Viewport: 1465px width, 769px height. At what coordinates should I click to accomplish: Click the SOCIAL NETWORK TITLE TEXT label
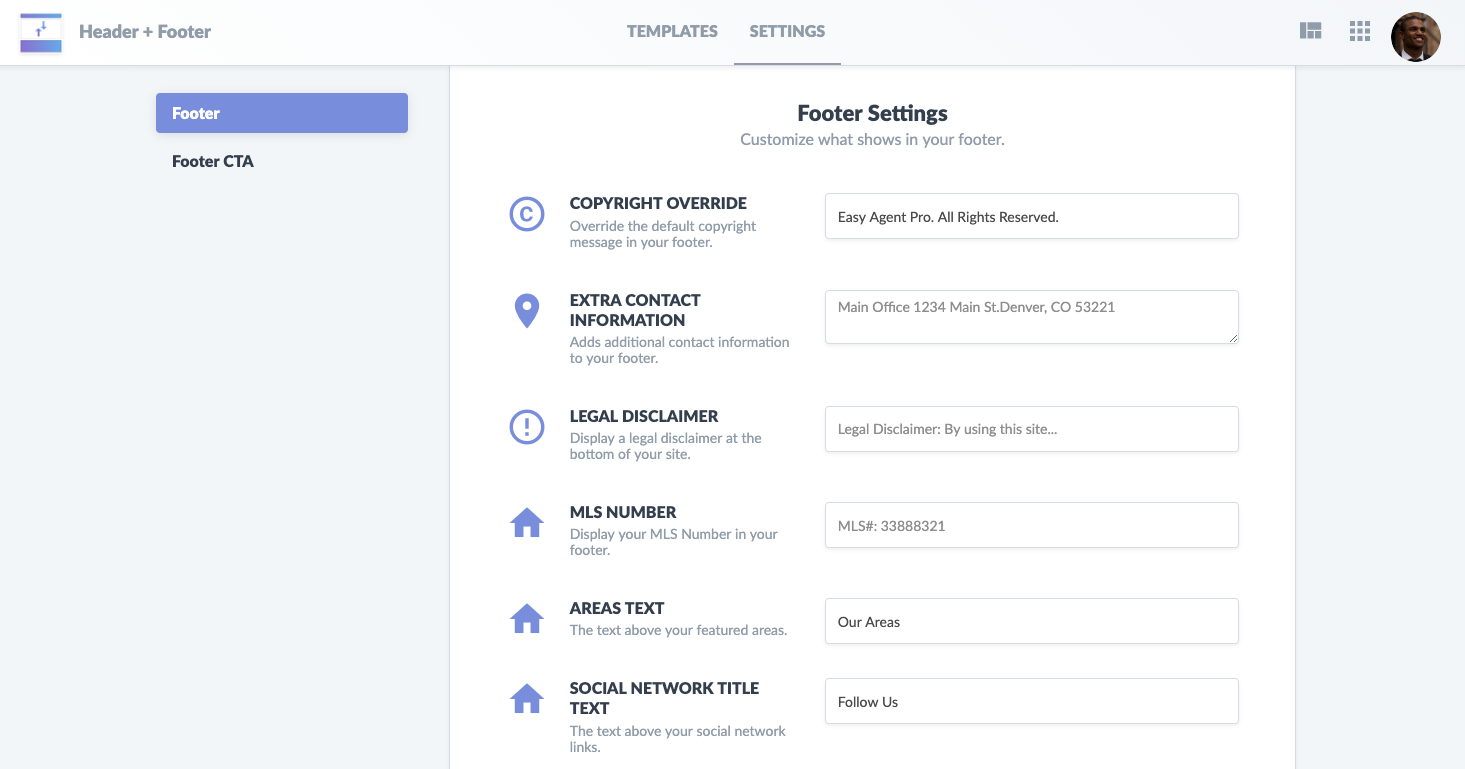pos(664,698)
